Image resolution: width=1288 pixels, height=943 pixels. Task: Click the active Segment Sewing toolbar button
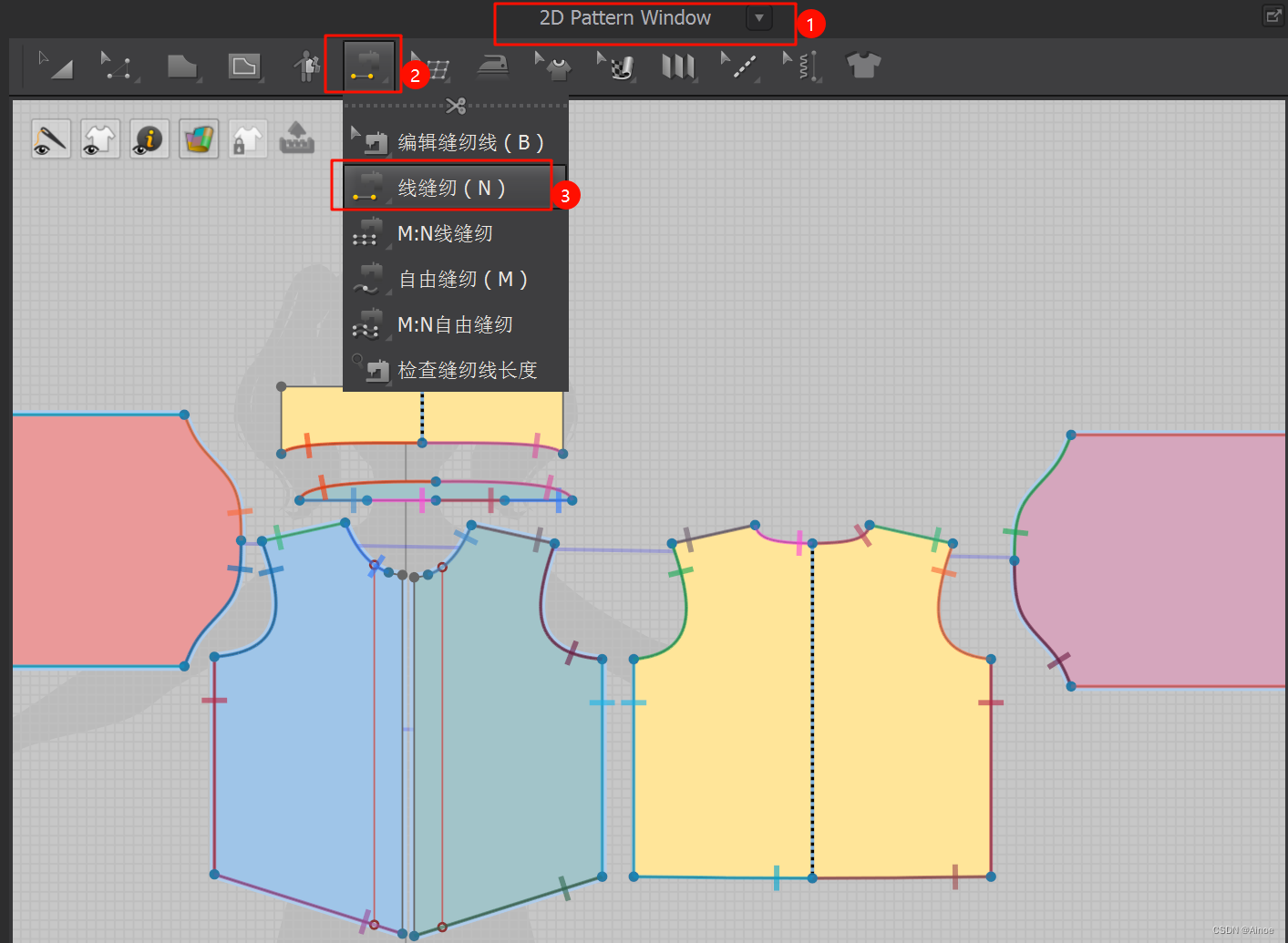point(369,65)
